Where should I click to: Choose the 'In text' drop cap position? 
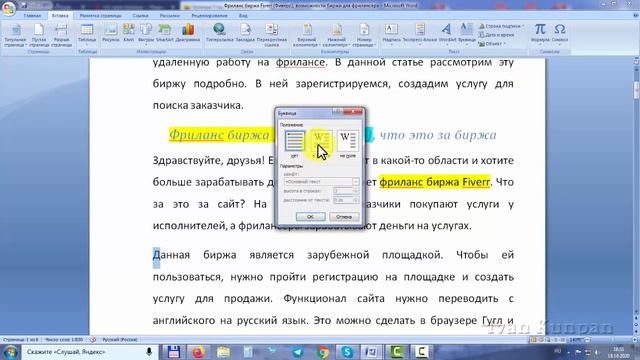[x=321, y=144]
